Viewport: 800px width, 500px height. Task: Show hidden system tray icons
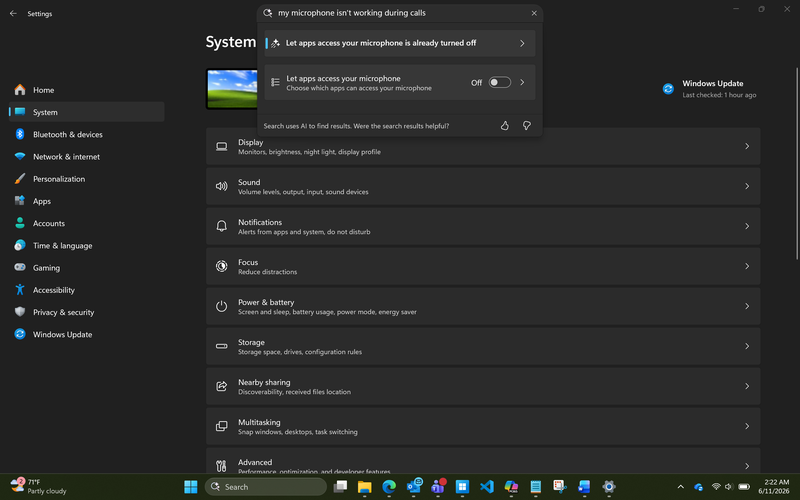680,487
